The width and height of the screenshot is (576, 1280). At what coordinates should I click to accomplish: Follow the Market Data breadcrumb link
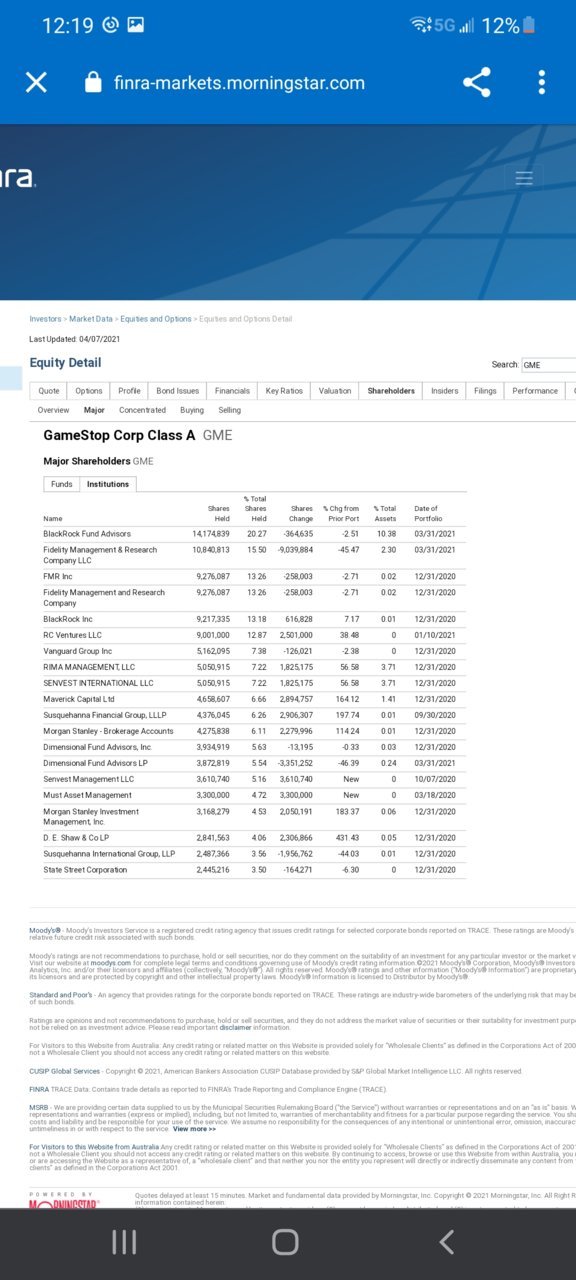(91, 319)
